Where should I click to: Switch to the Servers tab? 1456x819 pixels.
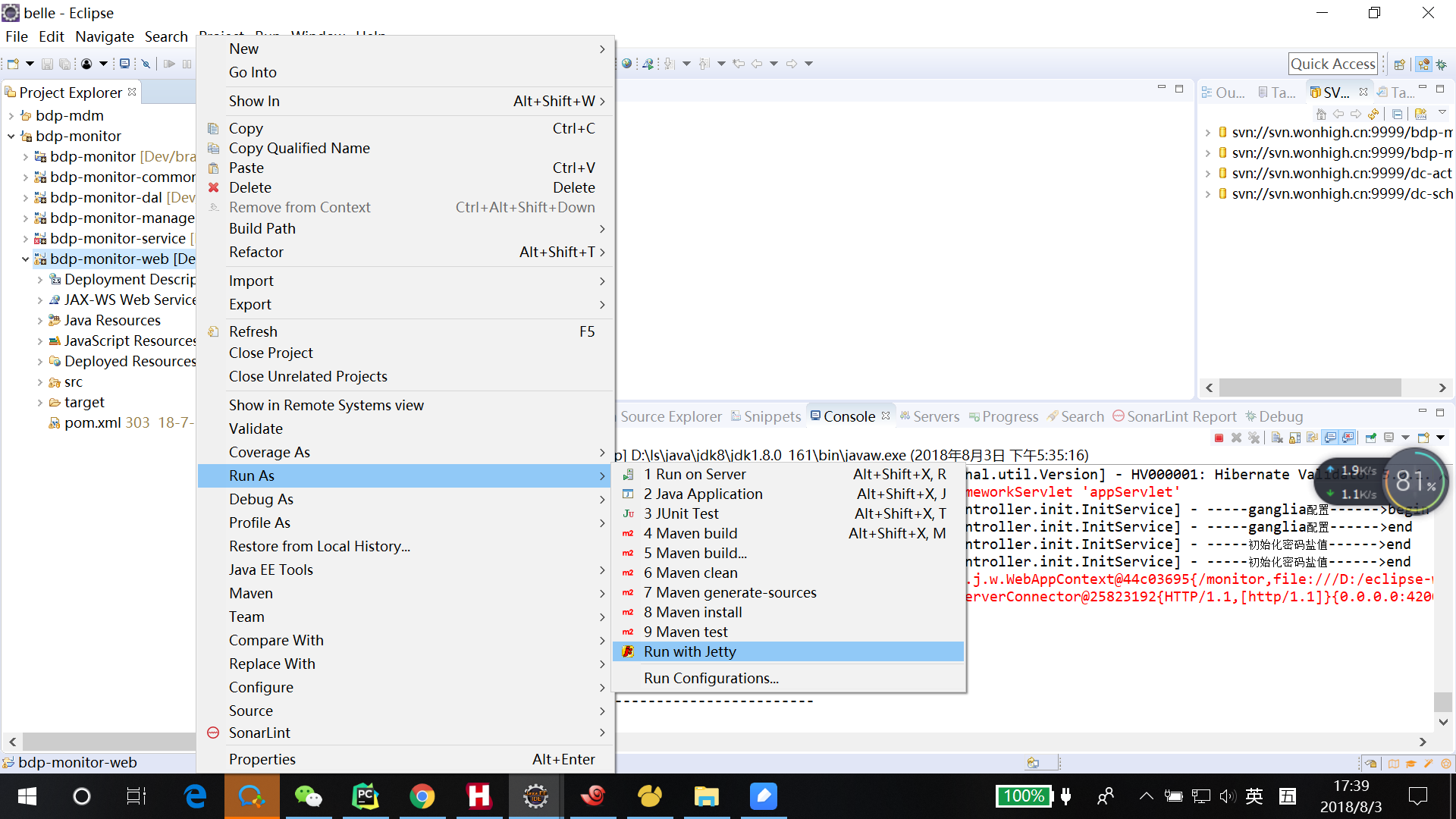(x=929, y=416)
